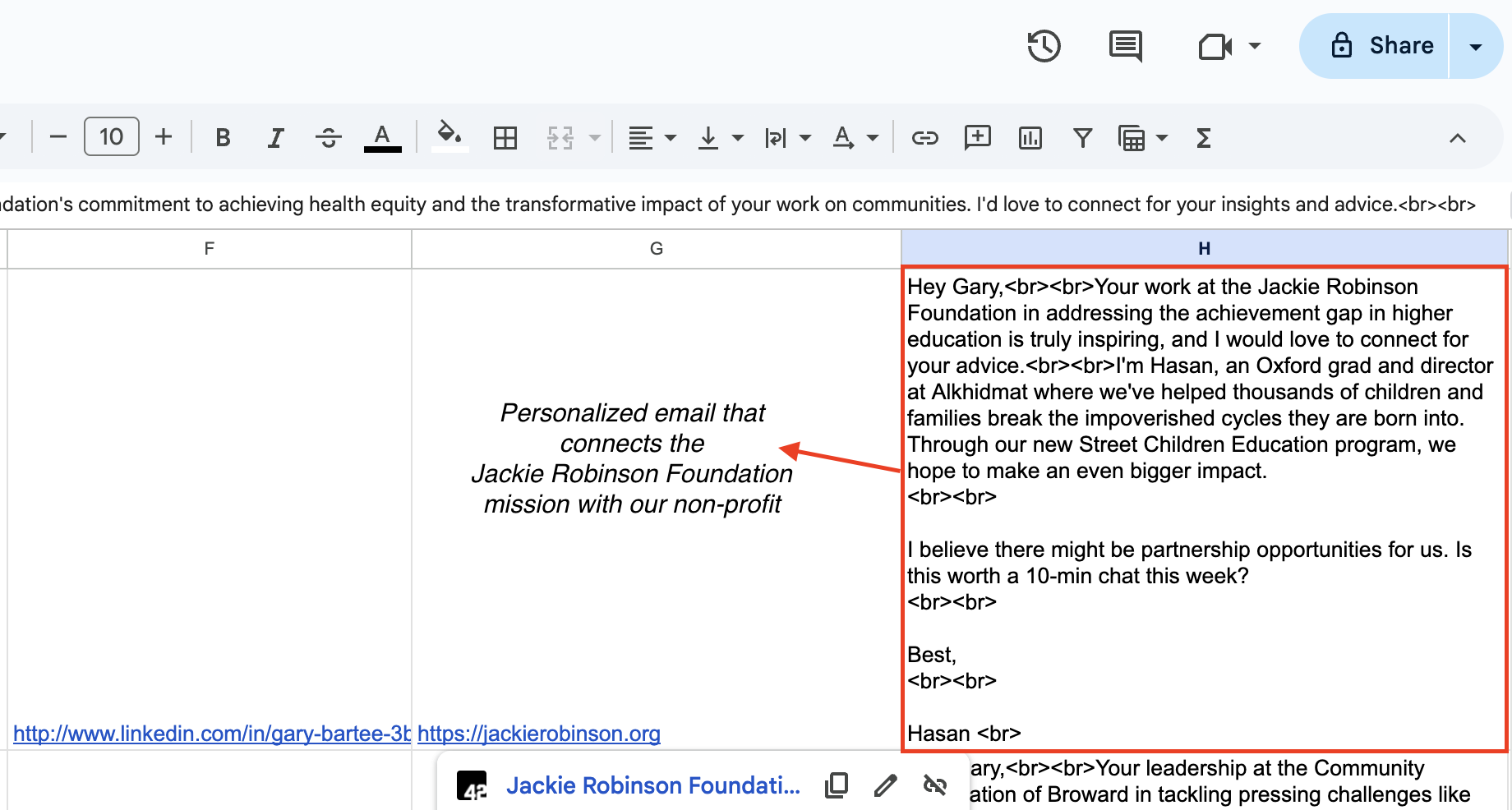
Task: Click the font size field showing 10
Action: coord(112,136)
